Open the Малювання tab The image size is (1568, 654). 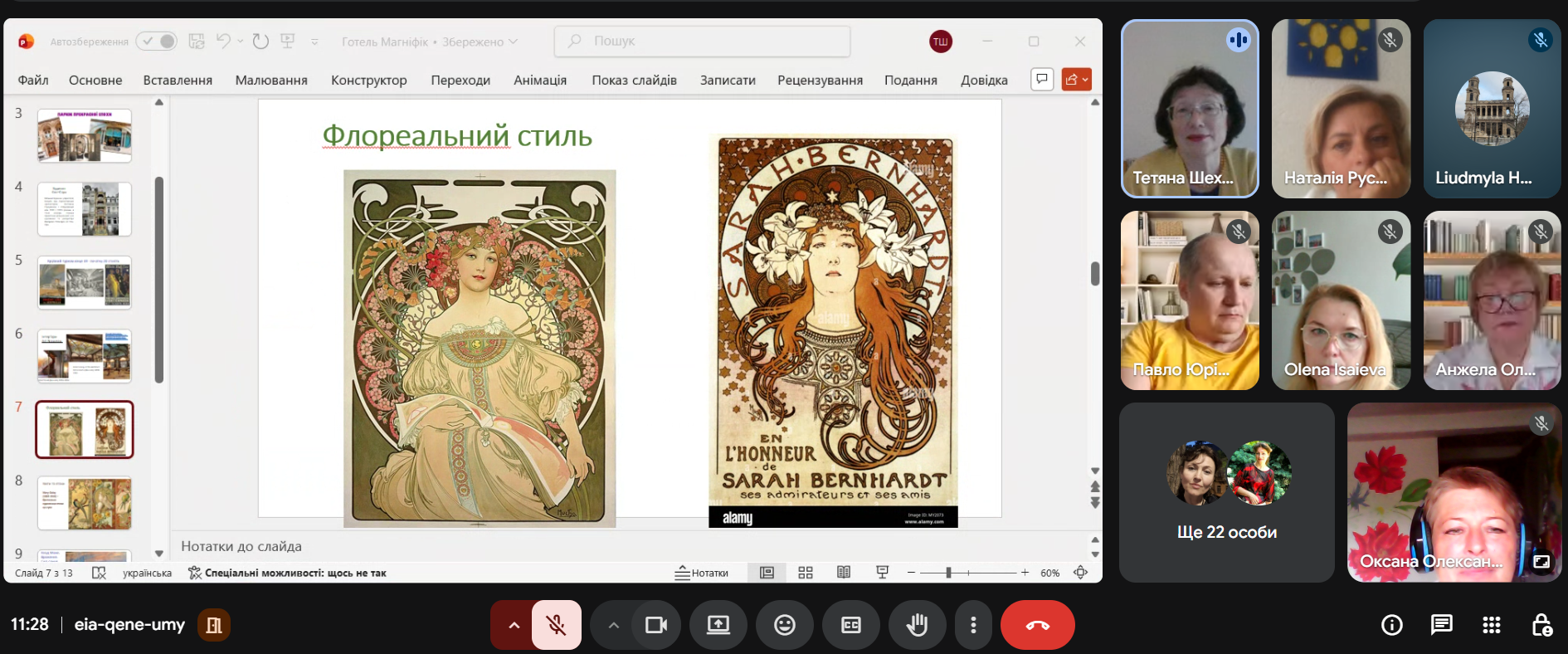(271, 80)
